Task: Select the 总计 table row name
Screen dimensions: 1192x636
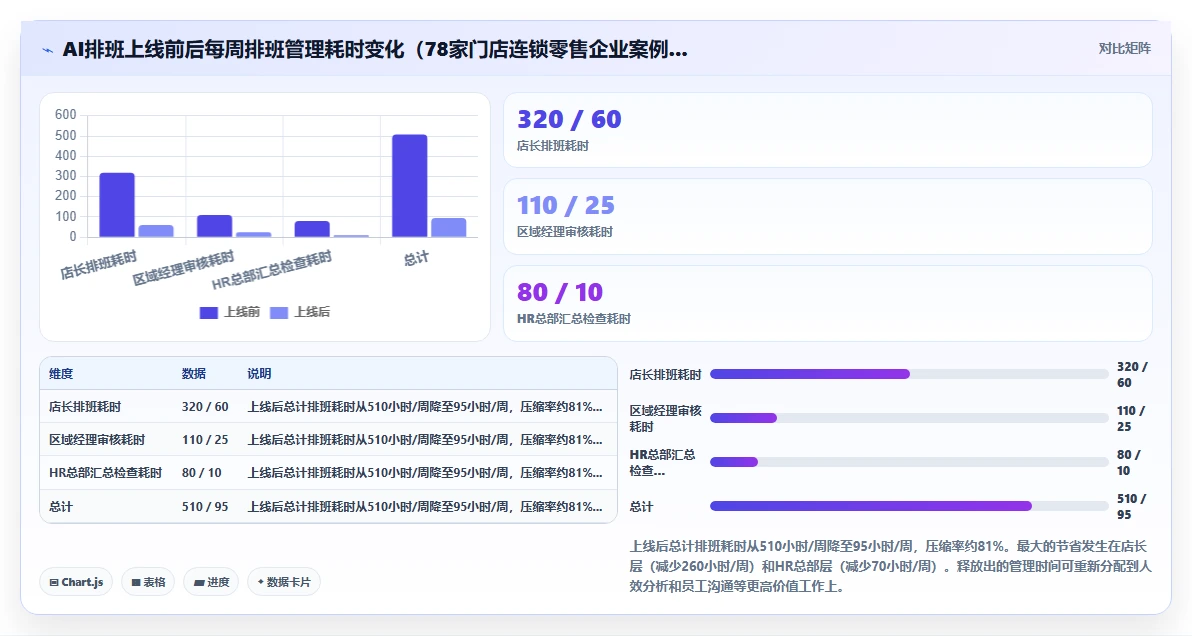Action: [61, 506]
